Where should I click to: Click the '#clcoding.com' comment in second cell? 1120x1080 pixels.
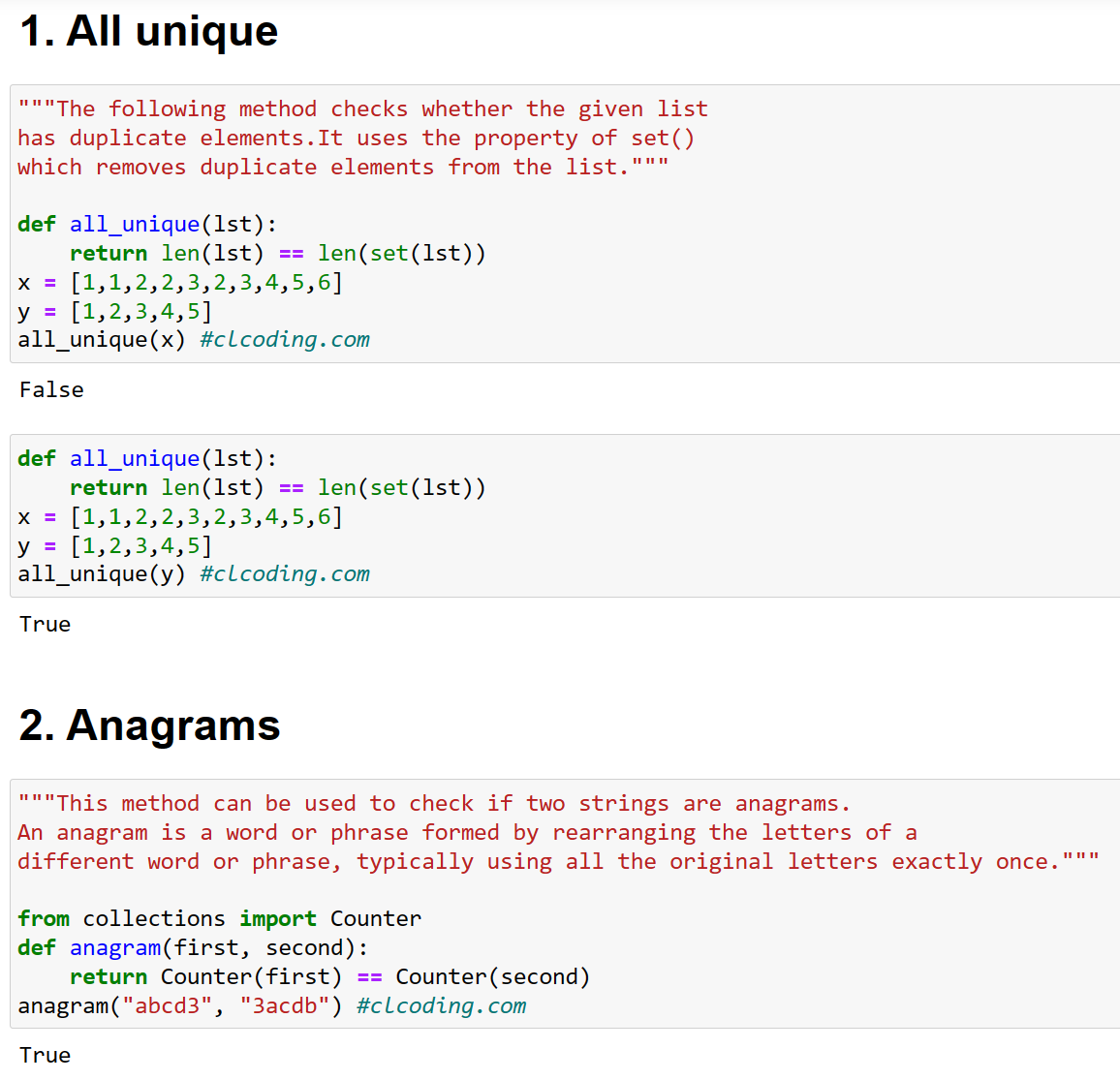285,573
